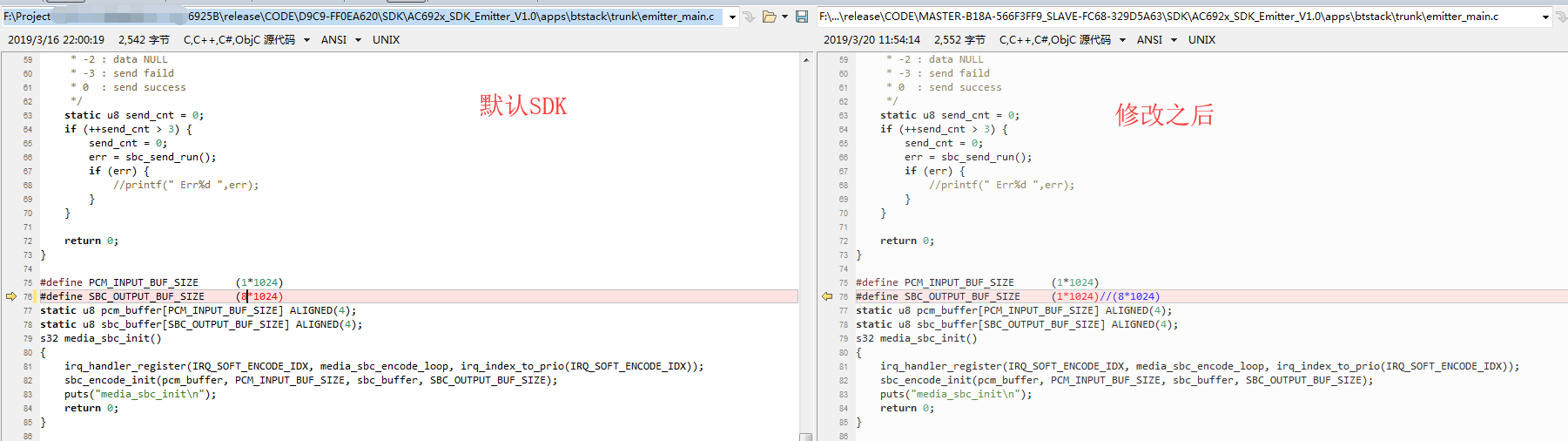The image size is (1568, 441).
Task: Click 'sbc_encode_init' line in right pane
Action: tap(1127, 380)
